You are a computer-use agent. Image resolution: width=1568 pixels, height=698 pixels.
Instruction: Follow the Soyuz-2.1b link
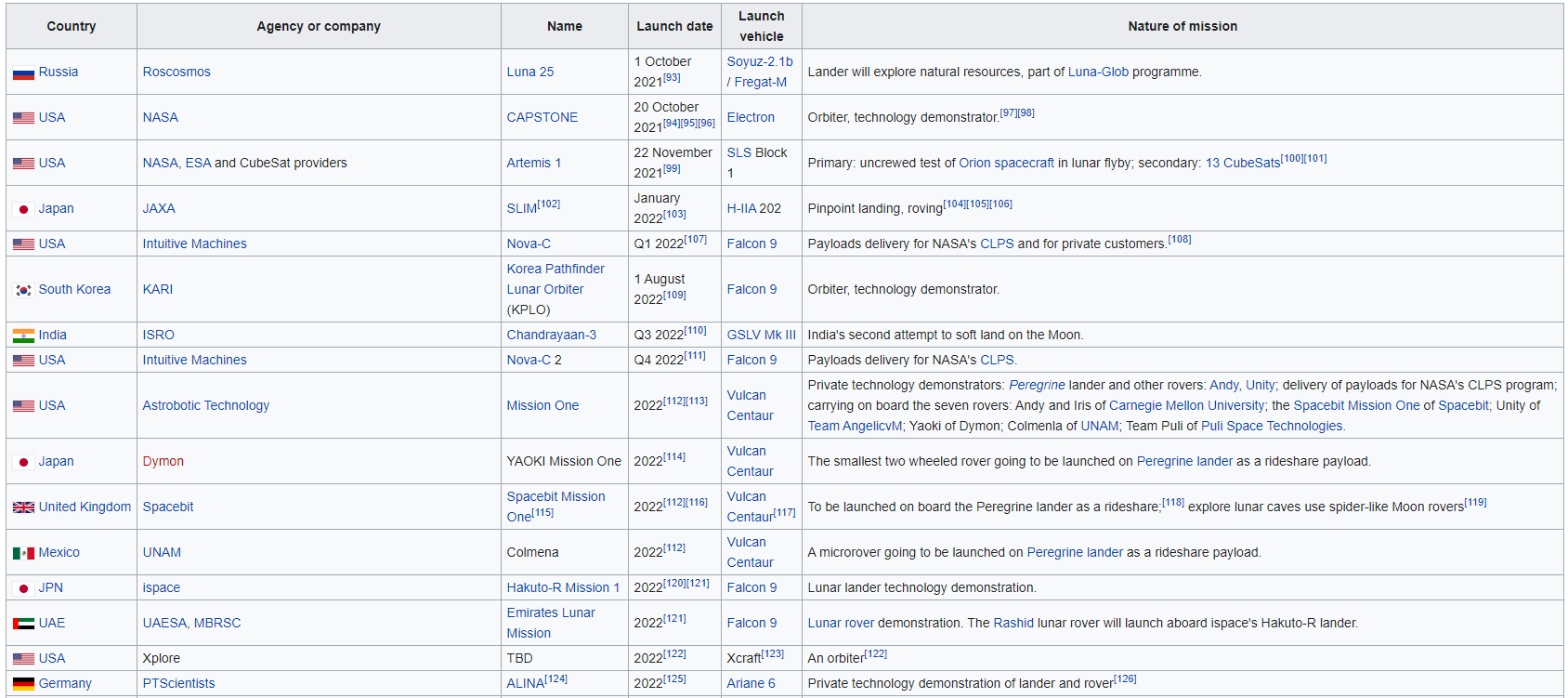point(760,61)
